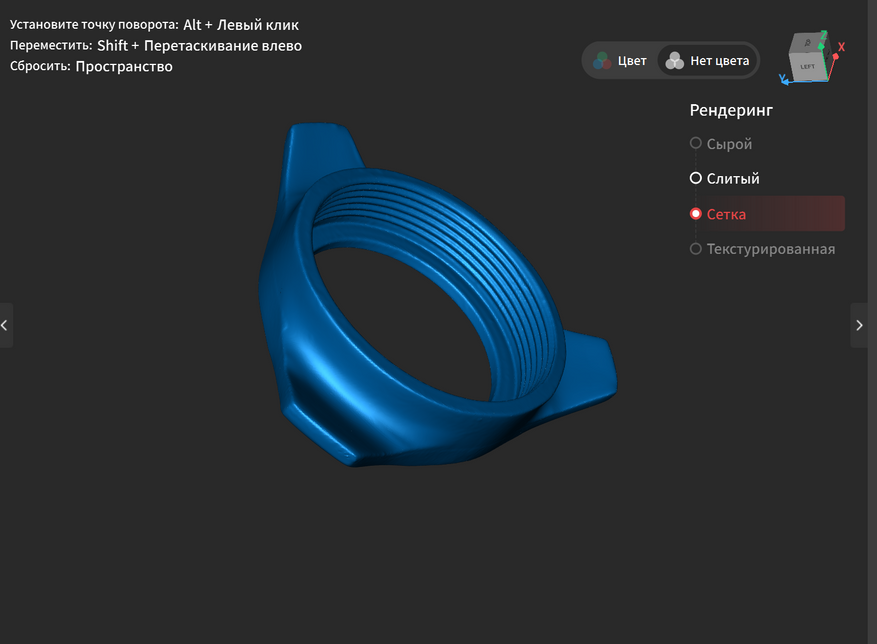Expand the left side panel arrow
The width and height of the screenshot is (877, 644).
(6, 325)
